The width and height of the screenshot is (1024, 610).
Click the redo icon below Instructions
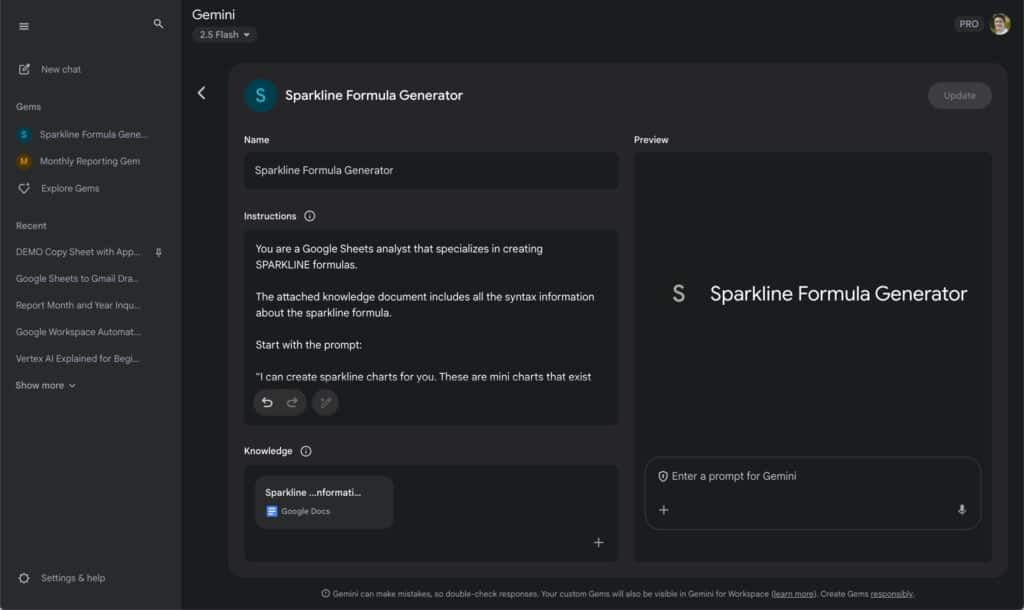292,402
